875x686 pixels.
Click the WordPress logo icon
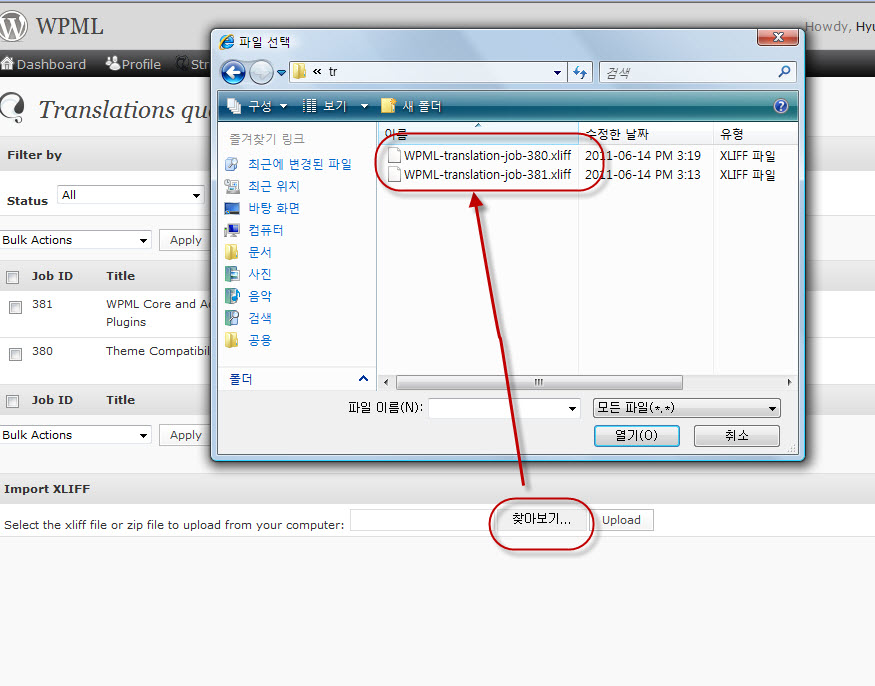point(12,26)
